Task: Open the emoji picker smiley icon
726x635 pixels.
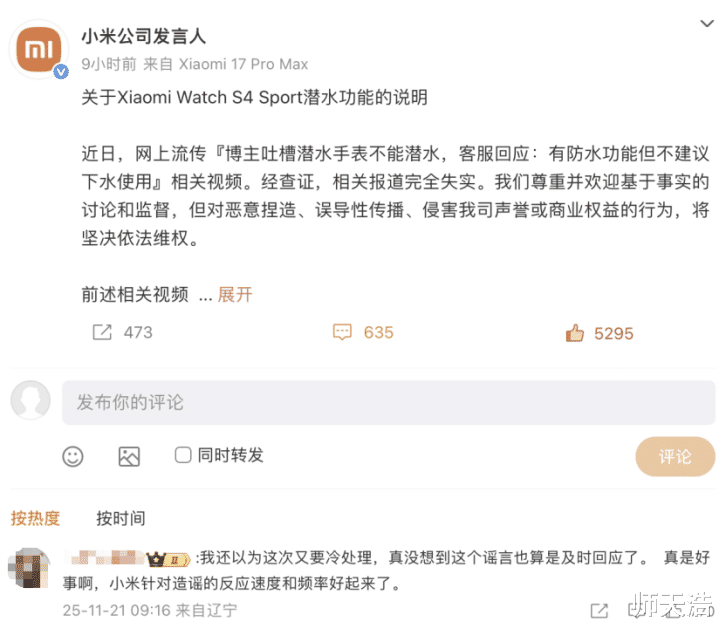Action: 73,456
